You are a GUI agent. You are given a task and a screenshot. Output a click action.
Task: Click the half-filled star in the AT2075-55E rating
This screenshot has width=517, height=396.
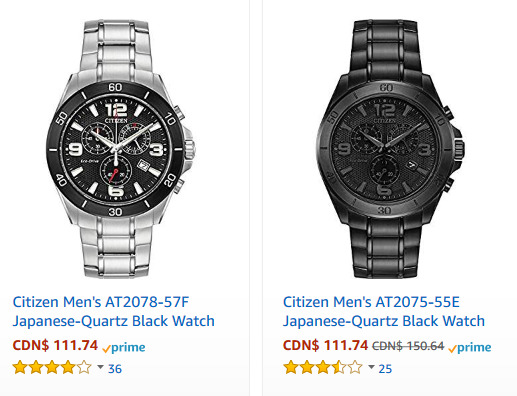pos(339,368)
